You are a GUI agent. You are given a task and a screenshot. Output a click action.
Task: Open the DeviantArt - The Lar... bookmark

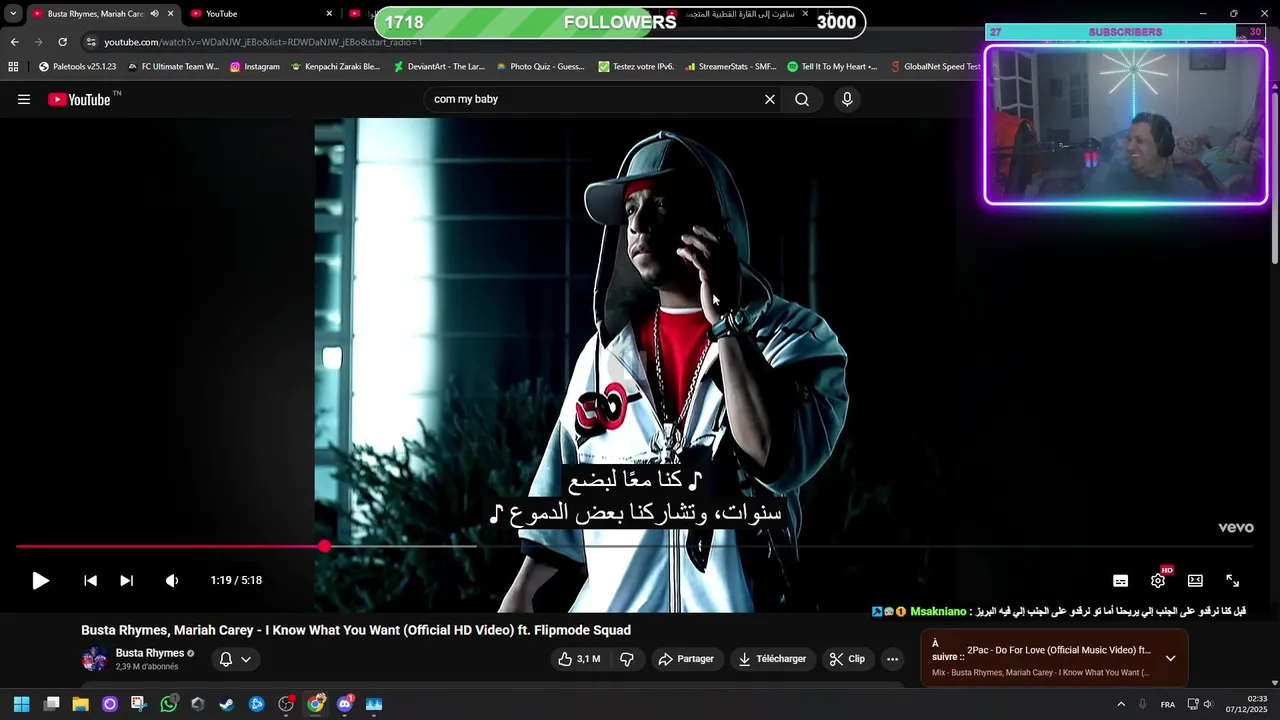(x=439, y=67)
